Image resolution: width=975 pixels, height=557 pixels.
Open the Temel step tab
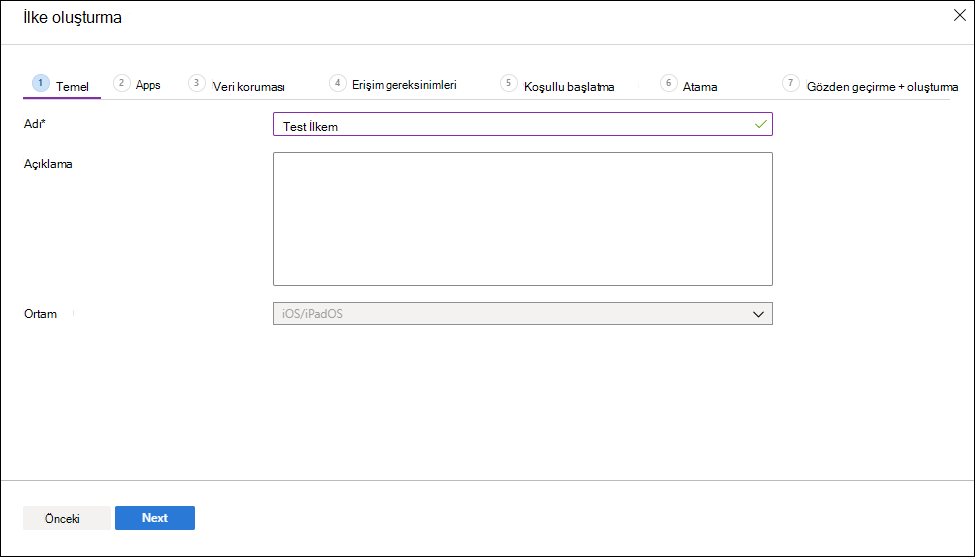click(x=61, y=85)
